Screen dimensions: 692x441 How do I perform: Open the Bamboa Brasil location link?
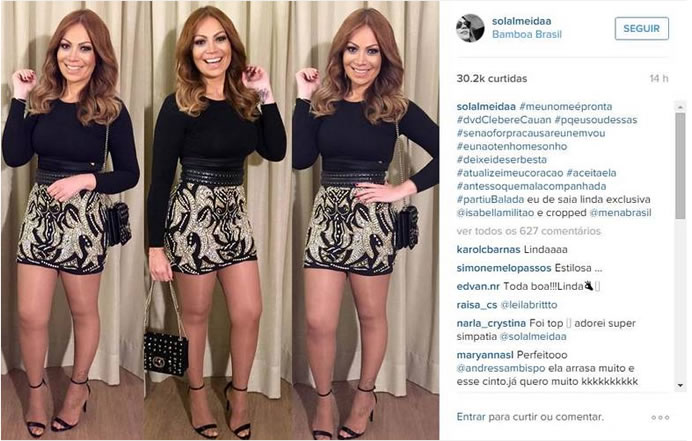(x=527, y=34)
